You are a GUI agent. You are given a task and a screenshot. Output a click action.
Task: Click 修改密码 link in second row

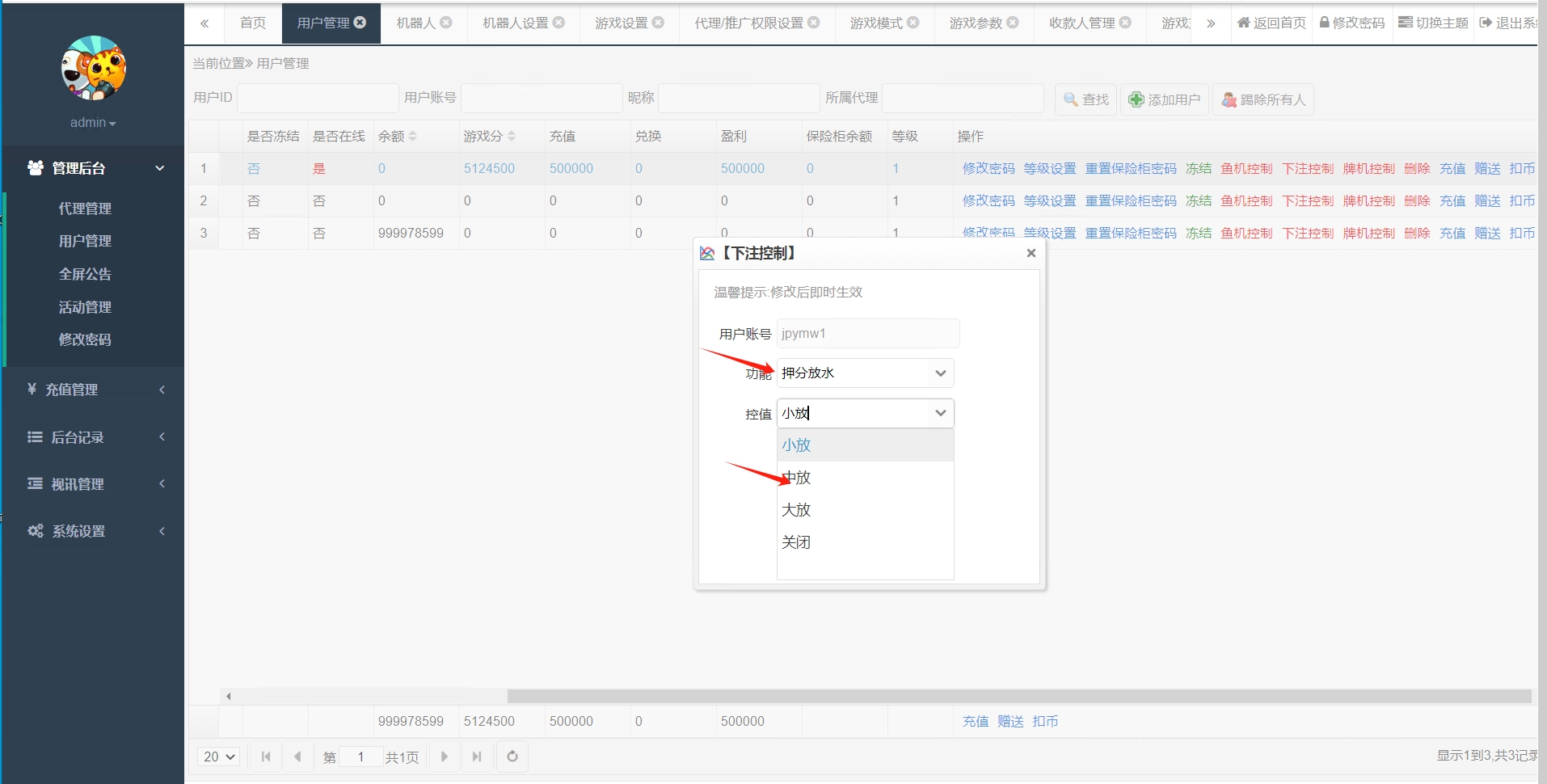988,200
